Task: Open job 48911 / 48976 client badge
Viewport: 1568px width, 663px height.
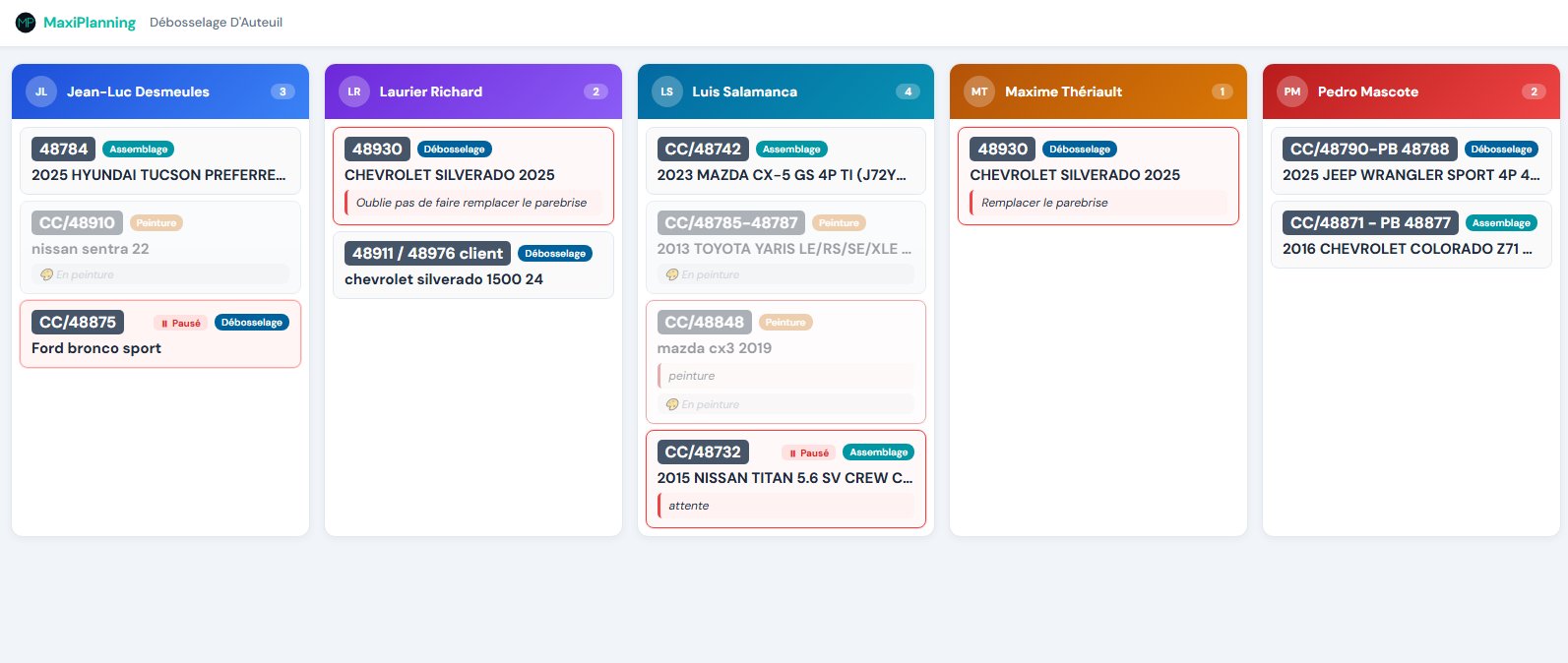Action: (427, 253)
